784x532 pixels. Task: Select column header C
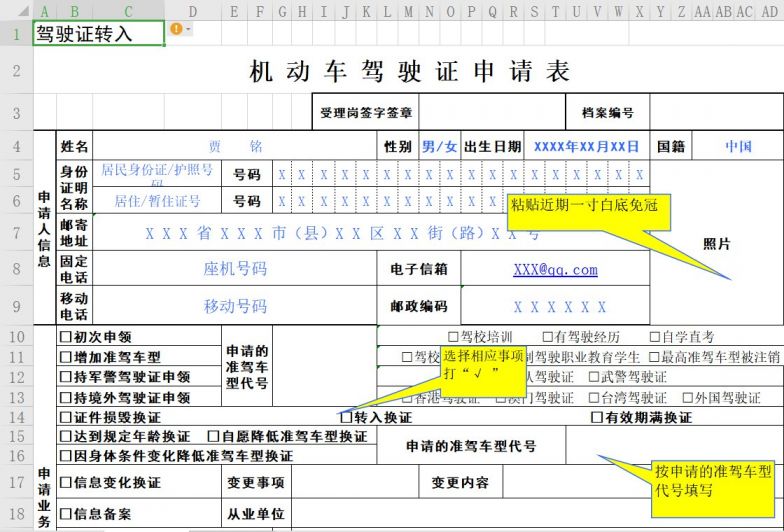[128, 11]
